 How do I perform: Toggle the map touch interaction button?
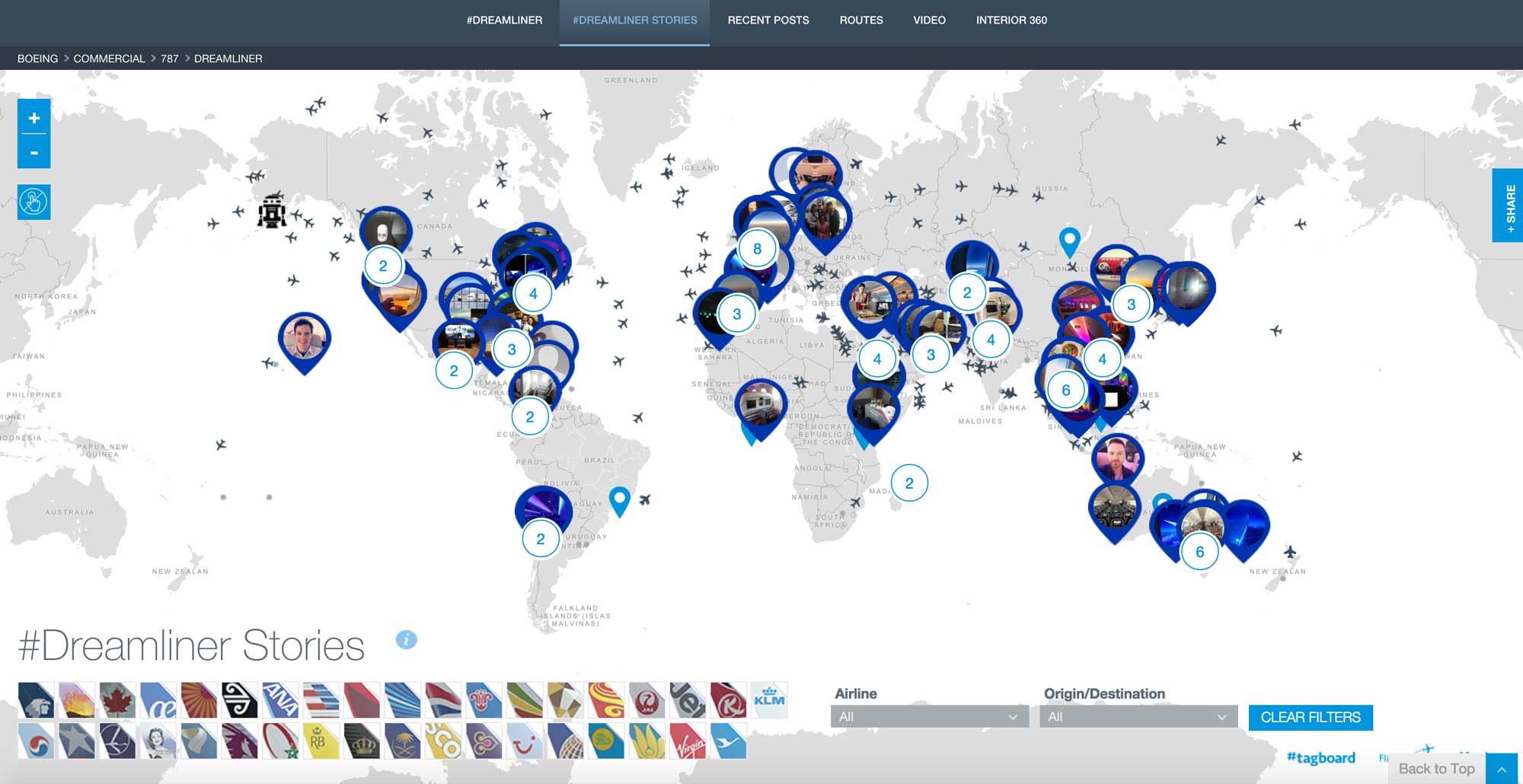[x=34, y=202]
